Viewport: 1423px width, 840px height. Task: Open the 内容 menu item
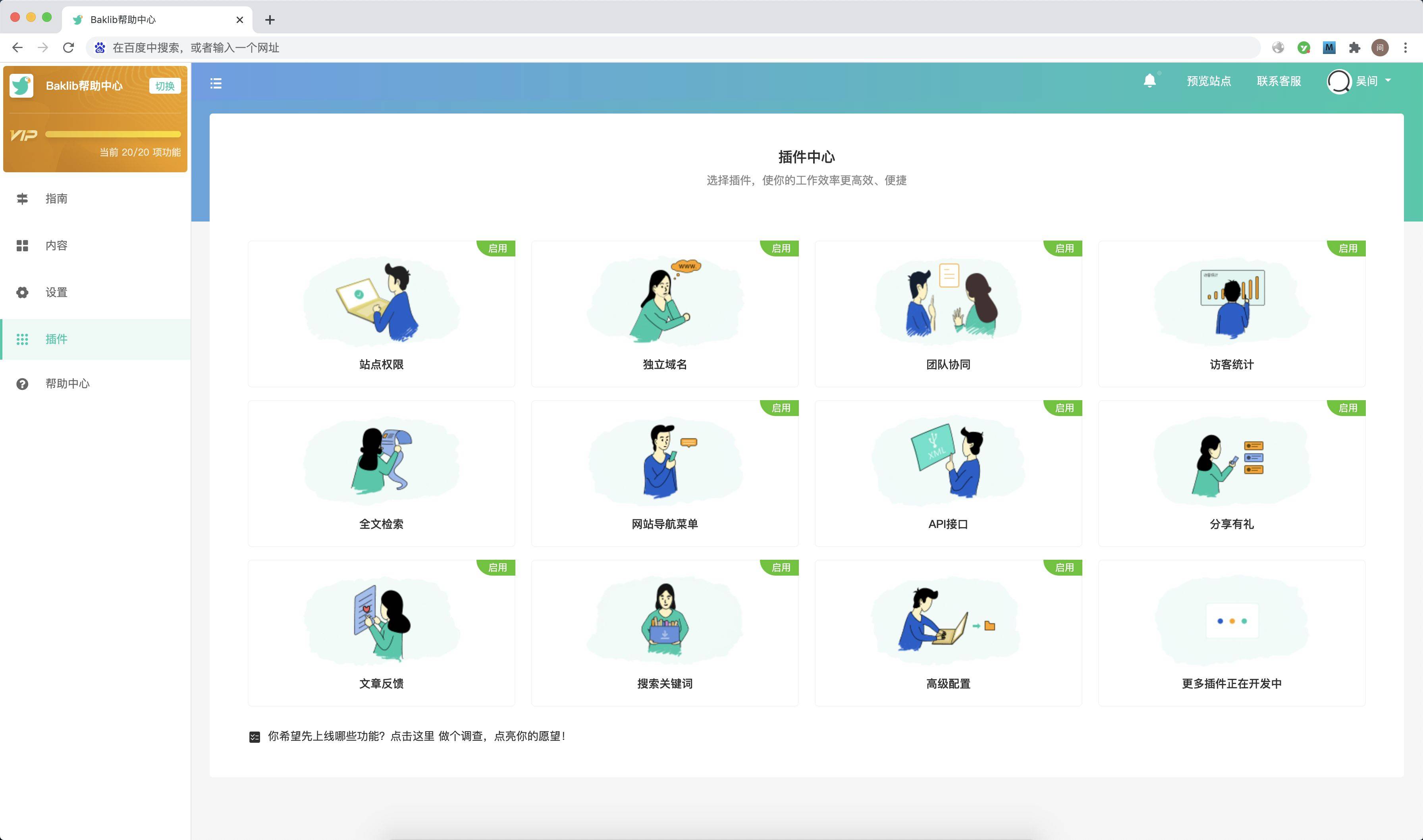pyautogui.click(x=96, y=246)
